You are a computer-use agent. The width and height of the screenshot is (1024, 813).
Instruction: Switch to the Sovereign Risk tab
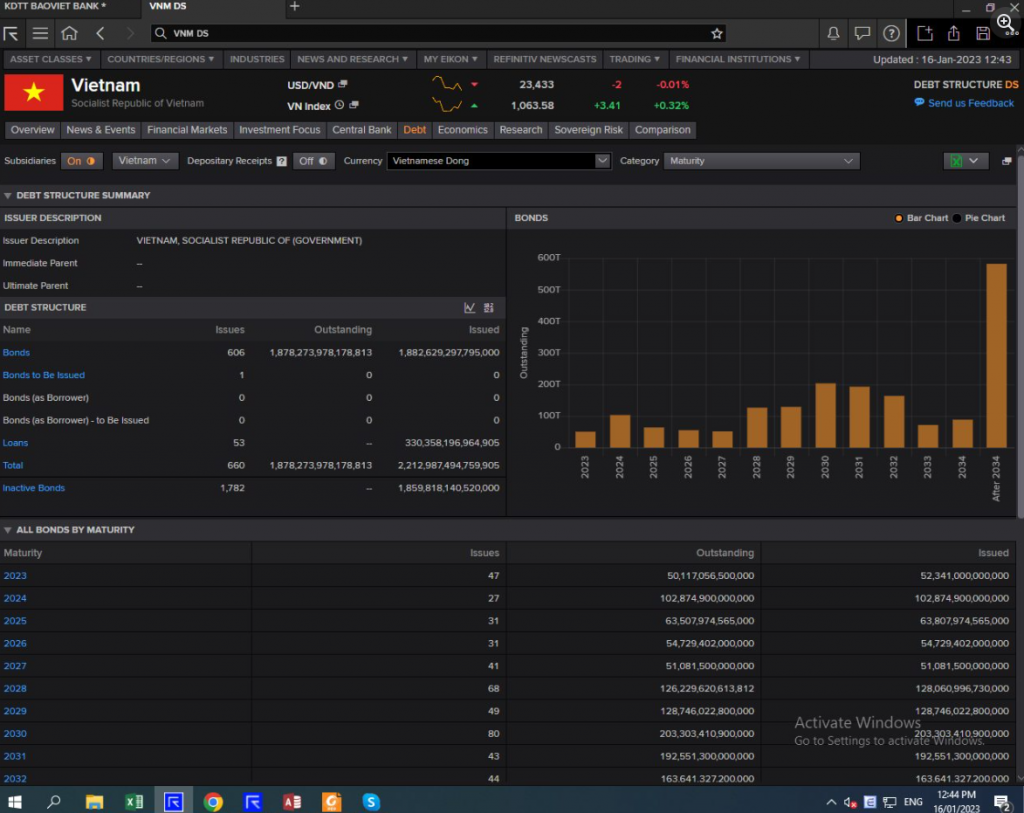click(588, 130)
